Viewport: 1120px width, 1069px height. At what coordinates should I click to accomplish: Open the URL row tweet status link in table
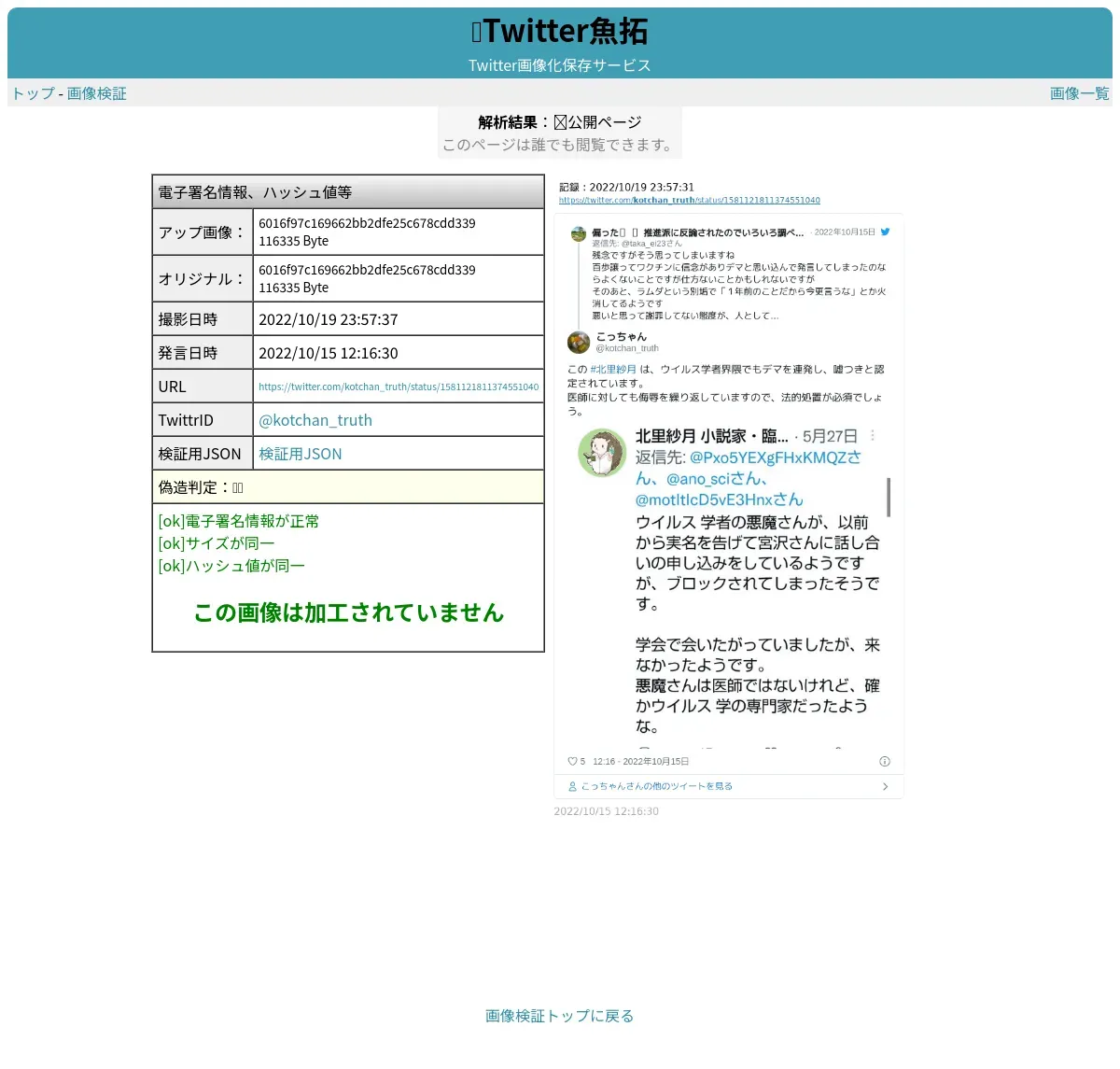coord(399,387)
